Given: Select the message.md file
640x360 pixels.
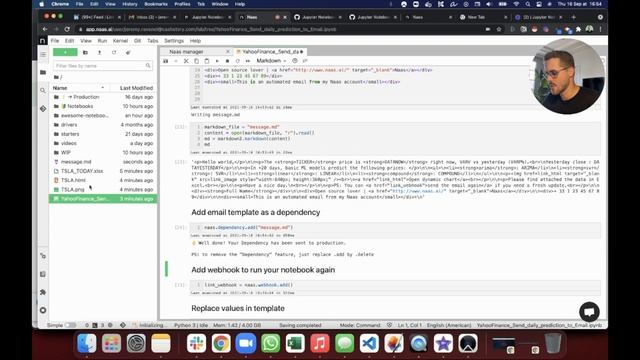Looking at the screenshot, I should pos(103,162).
